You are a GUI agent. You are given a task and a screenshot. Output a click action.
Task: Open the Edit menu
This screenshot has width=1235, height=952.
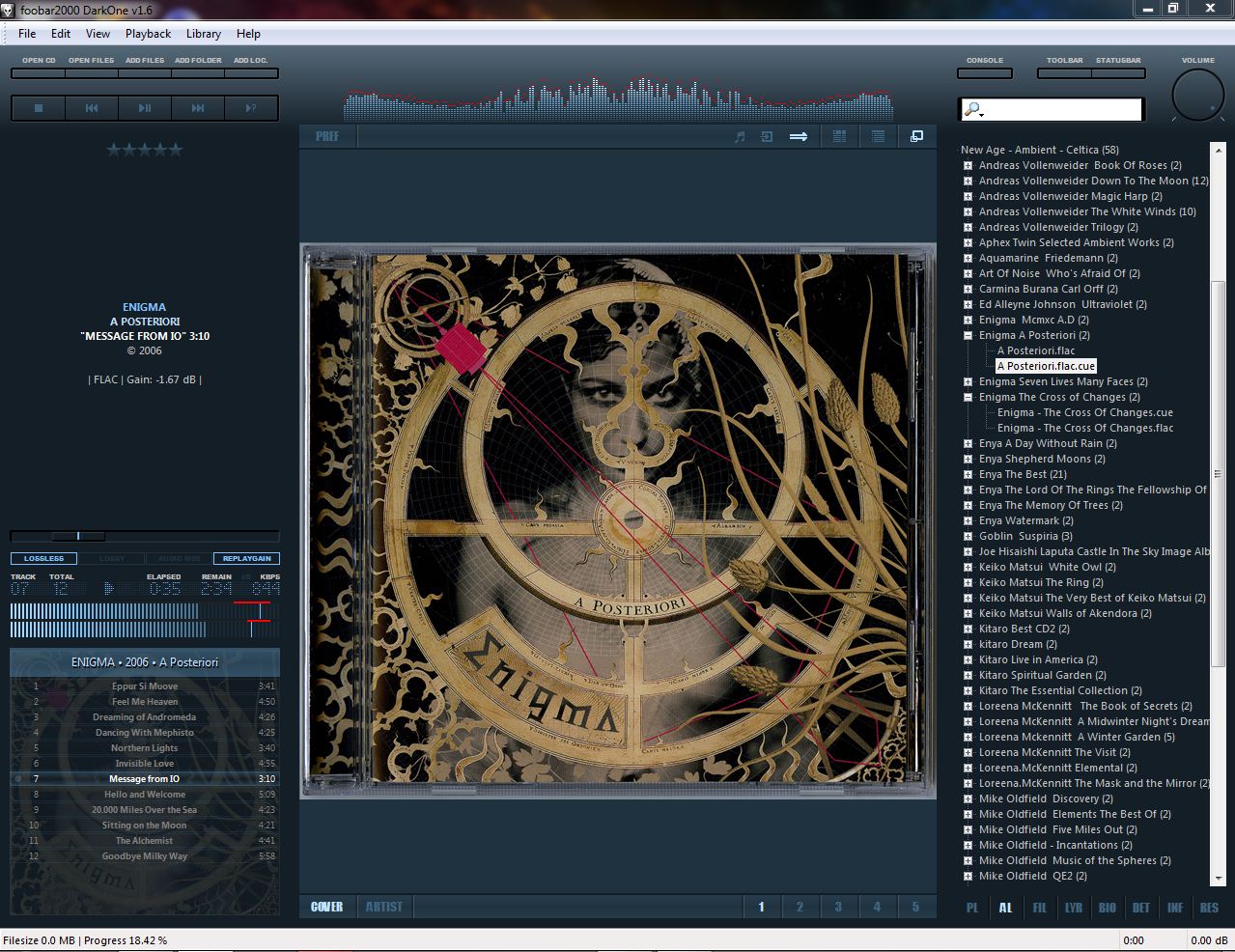point(61,34)
